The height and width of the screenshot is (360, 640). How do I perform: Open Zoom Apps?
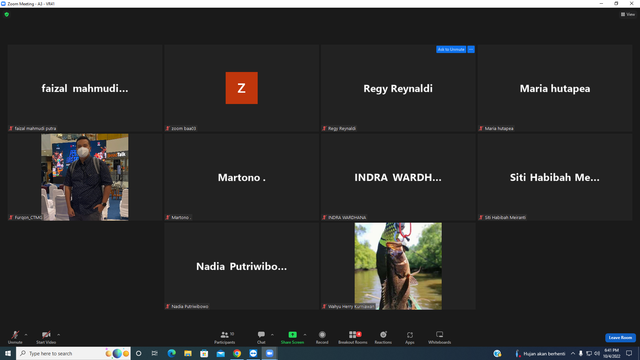410,338
